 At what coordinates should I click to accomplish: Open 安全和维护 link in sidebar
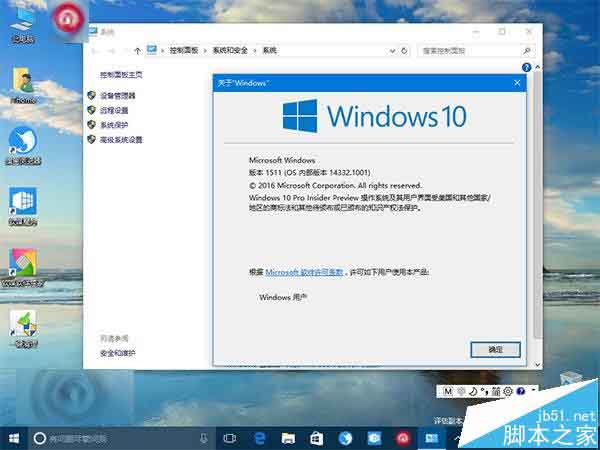tap(117, 353)
